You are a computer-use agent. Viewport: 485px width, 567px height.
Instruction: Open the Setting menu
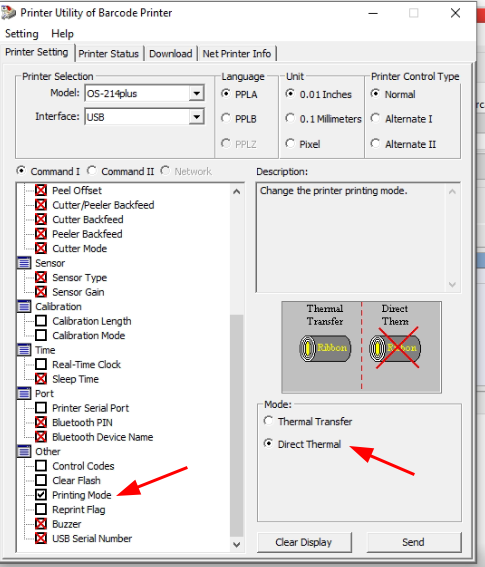click(x=22, y=34)
